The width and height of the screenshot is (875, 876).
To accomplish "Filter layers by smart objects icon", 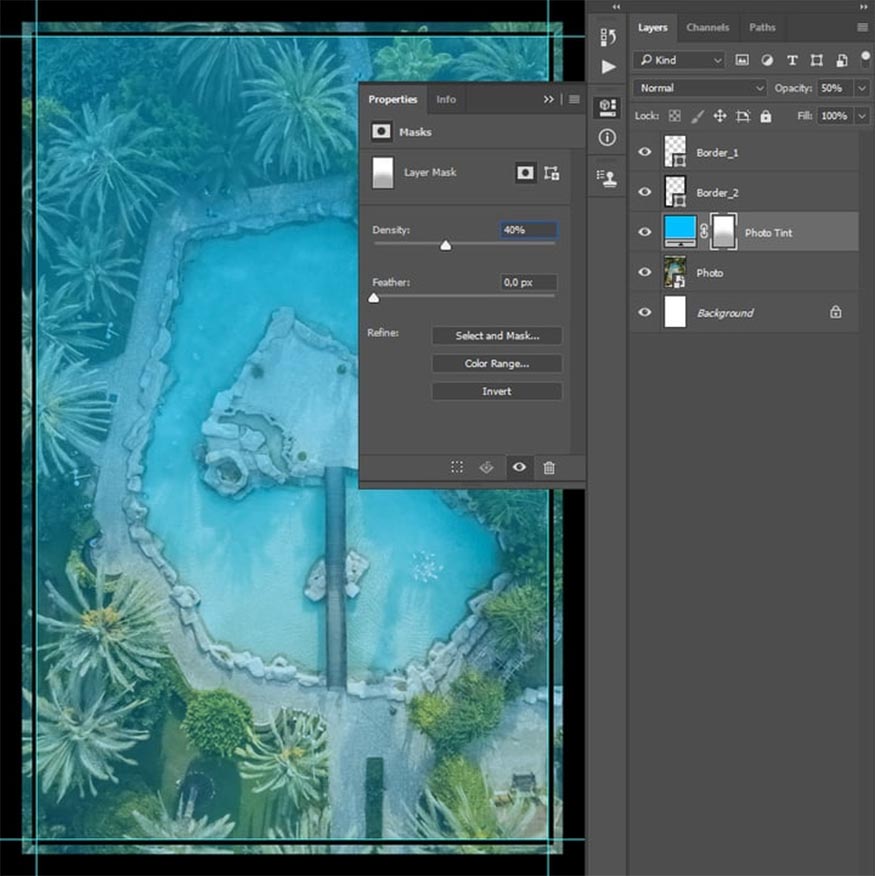I will 841,60.
